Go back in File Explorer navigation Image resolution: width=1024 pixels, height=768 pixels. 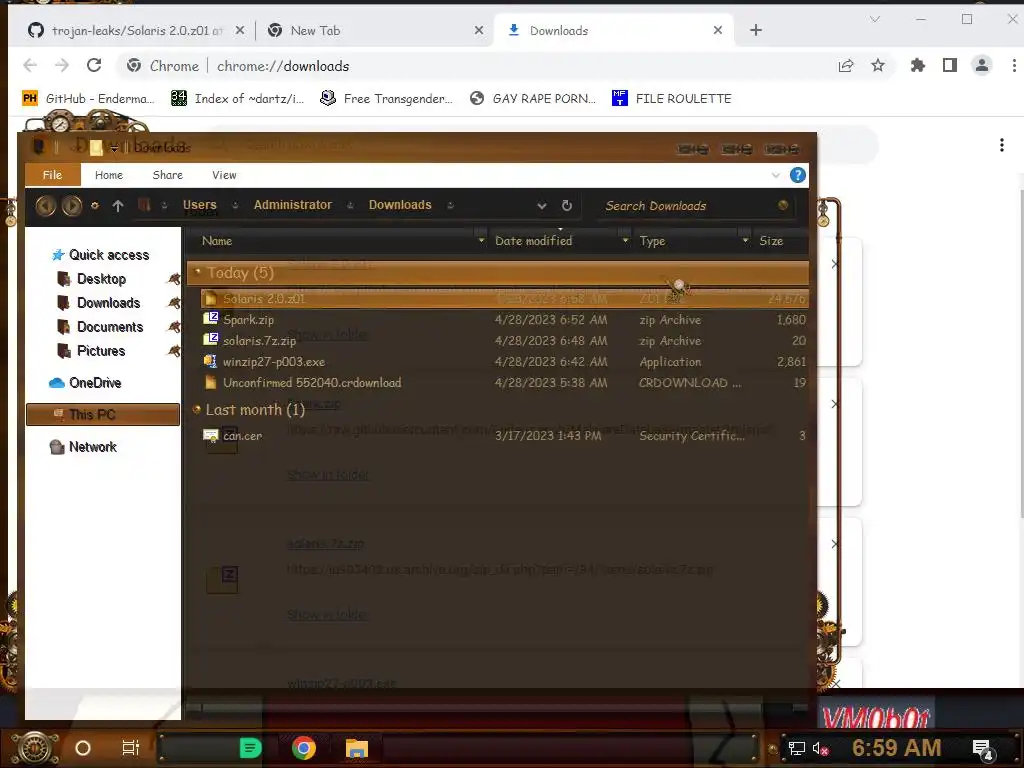coord(45,206)
